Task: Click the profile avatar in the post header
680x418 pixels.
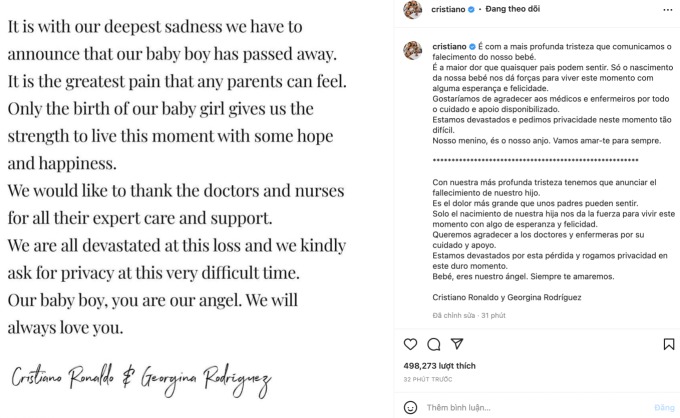Action: click(410, 10)
